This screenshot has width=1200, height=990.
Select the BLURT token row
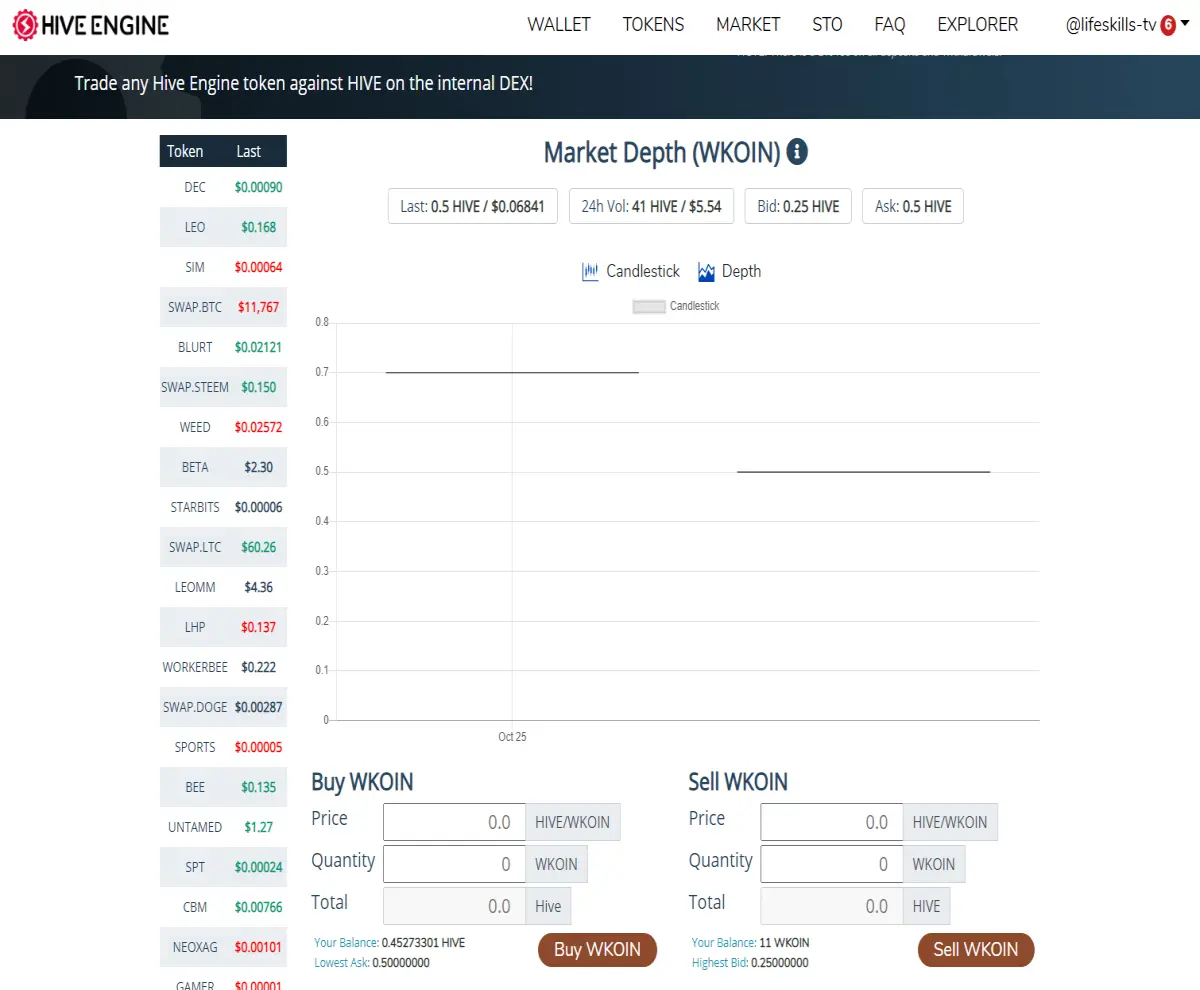tap(223, 347)
